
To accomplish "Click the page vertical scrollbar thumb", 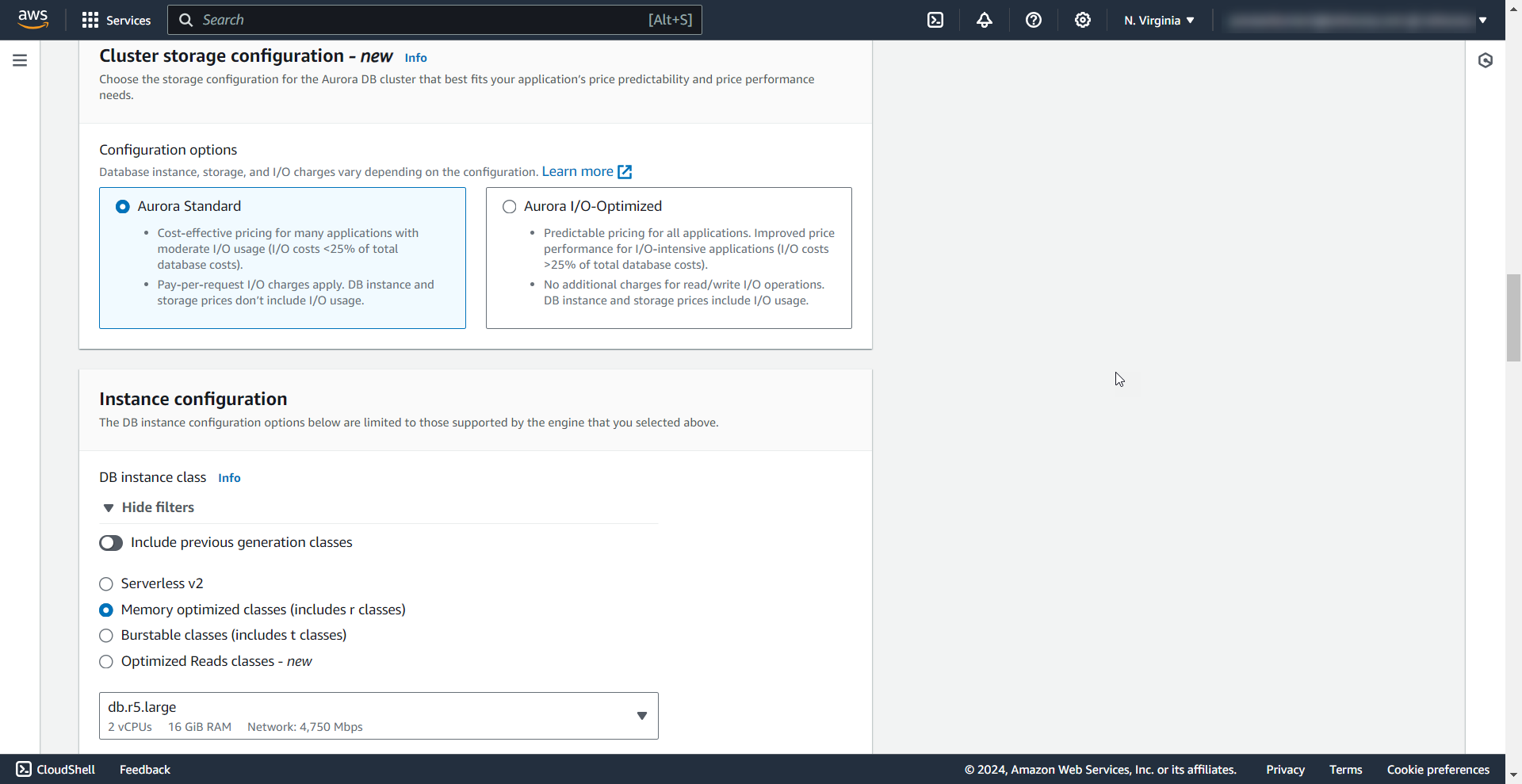I will pos(1514,317).
